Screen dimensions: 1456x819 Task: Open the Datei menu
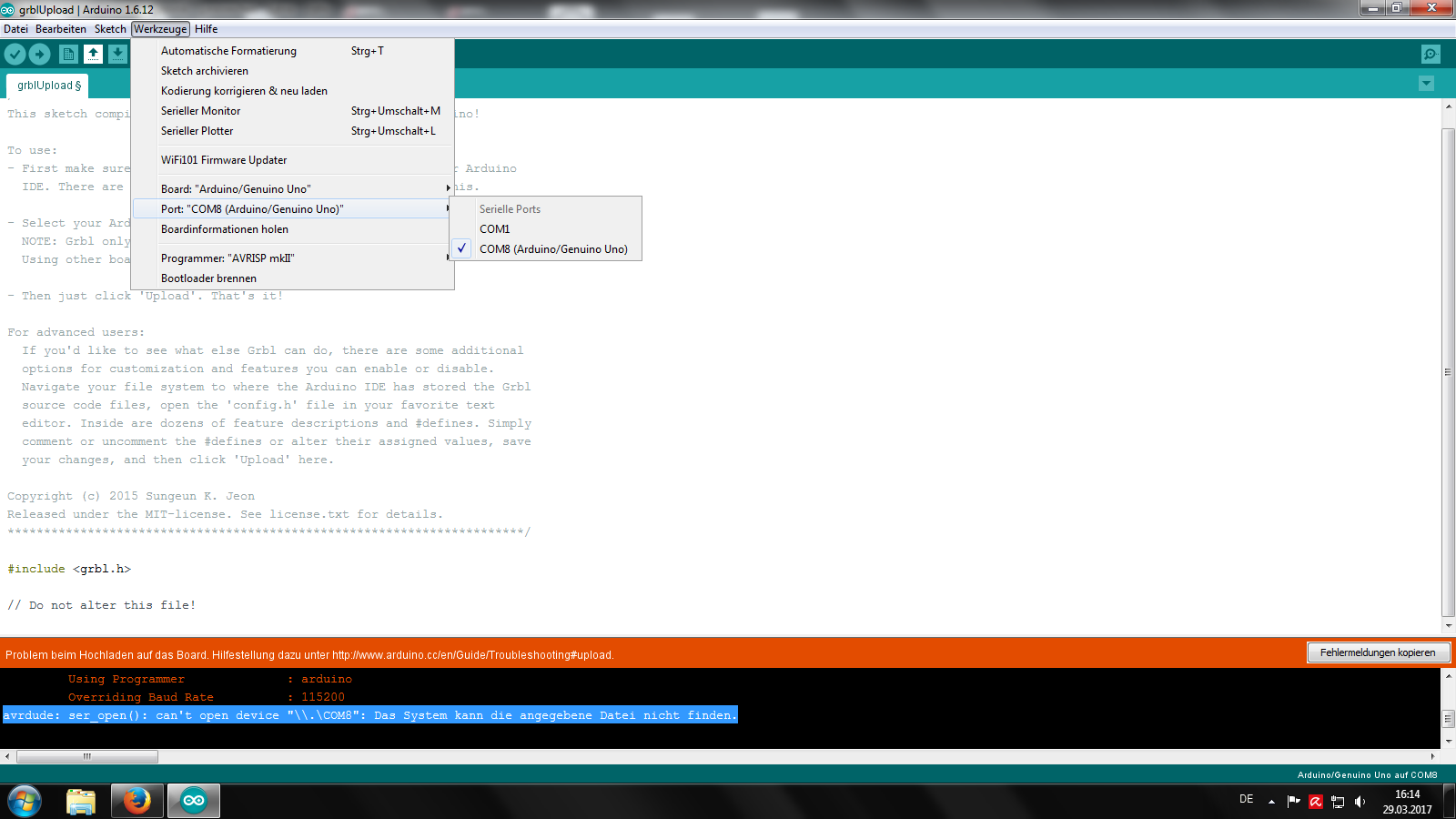pyautogui.click(x=15, y=29)
